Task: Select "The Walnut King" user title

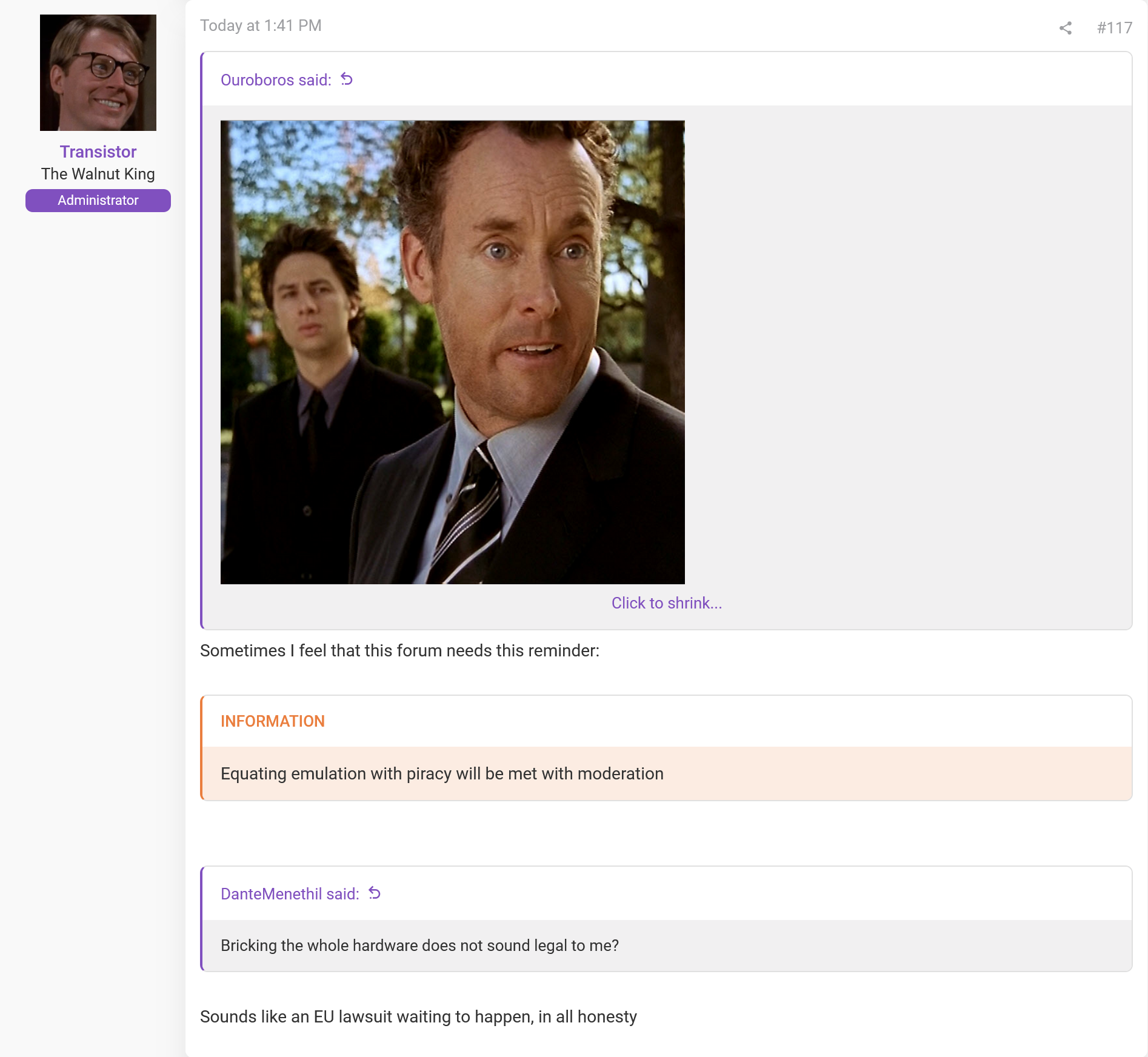Action: 98,174
